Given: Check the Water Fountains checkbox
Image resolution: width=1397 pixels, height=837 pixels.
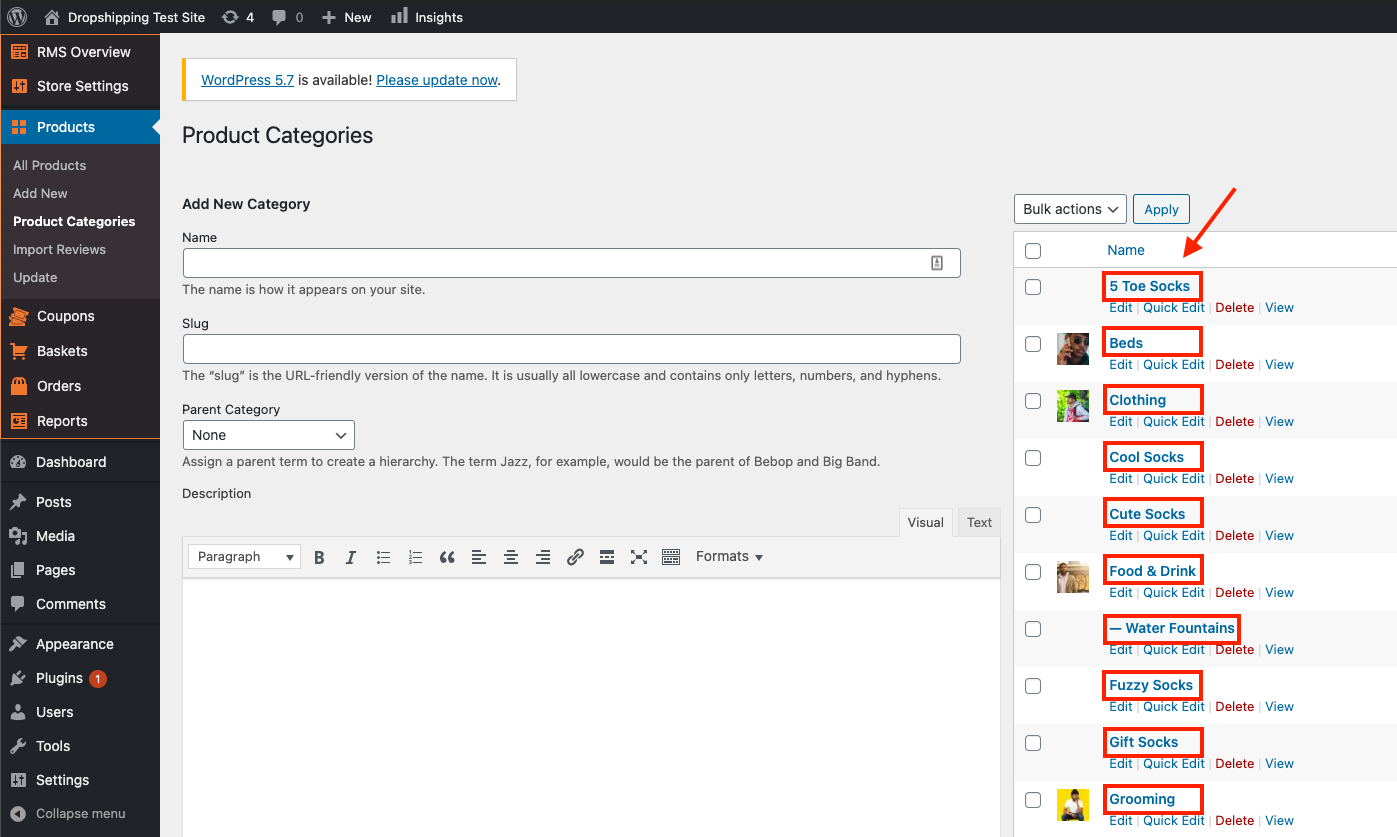Looking at the screenshot, I should (x=1033, y=629).
